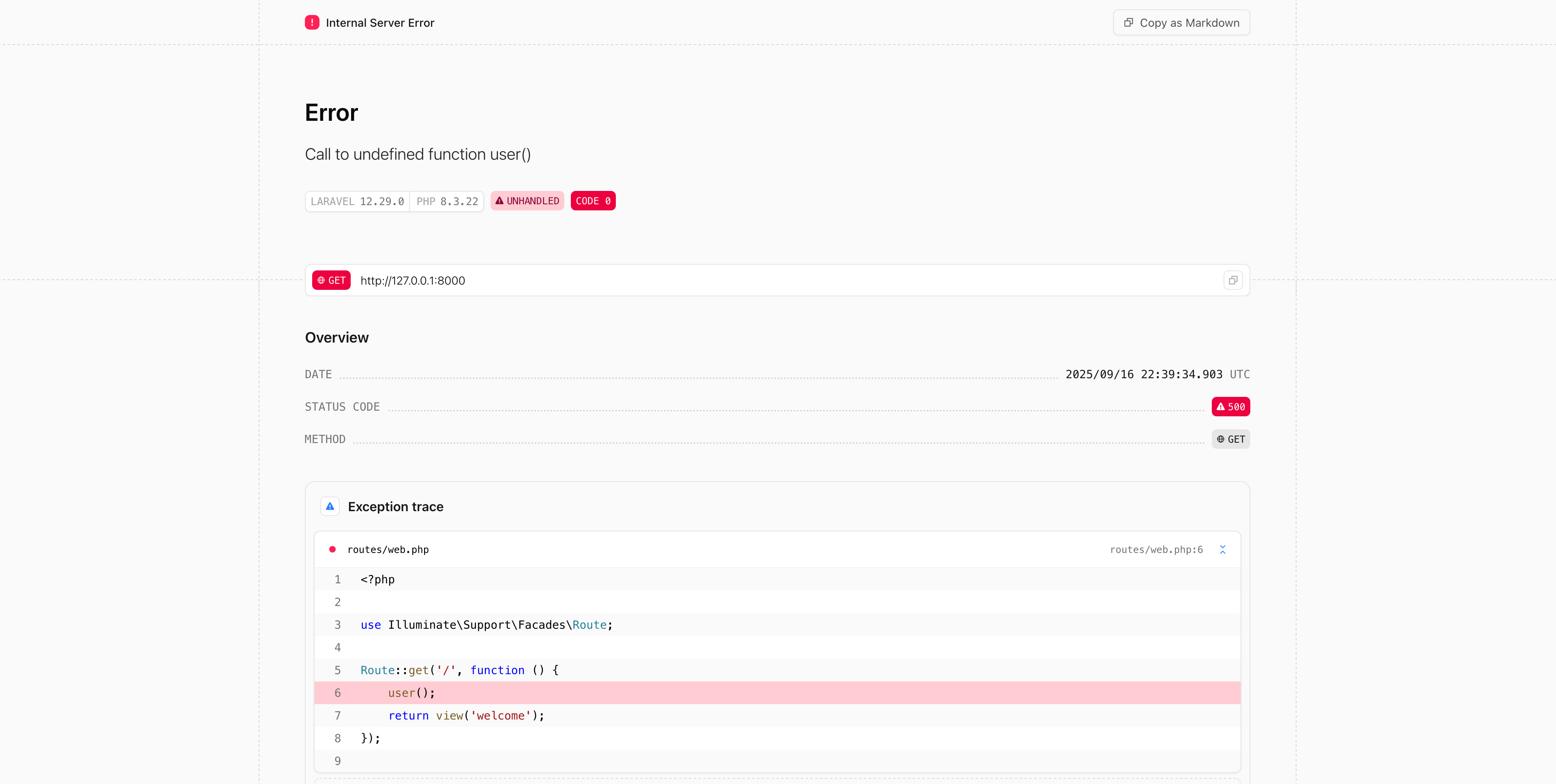Click the Internal Server Error exclamation icon
Image resolution: width=1556 pixels, height=784 pixels.
click(312, 22)
